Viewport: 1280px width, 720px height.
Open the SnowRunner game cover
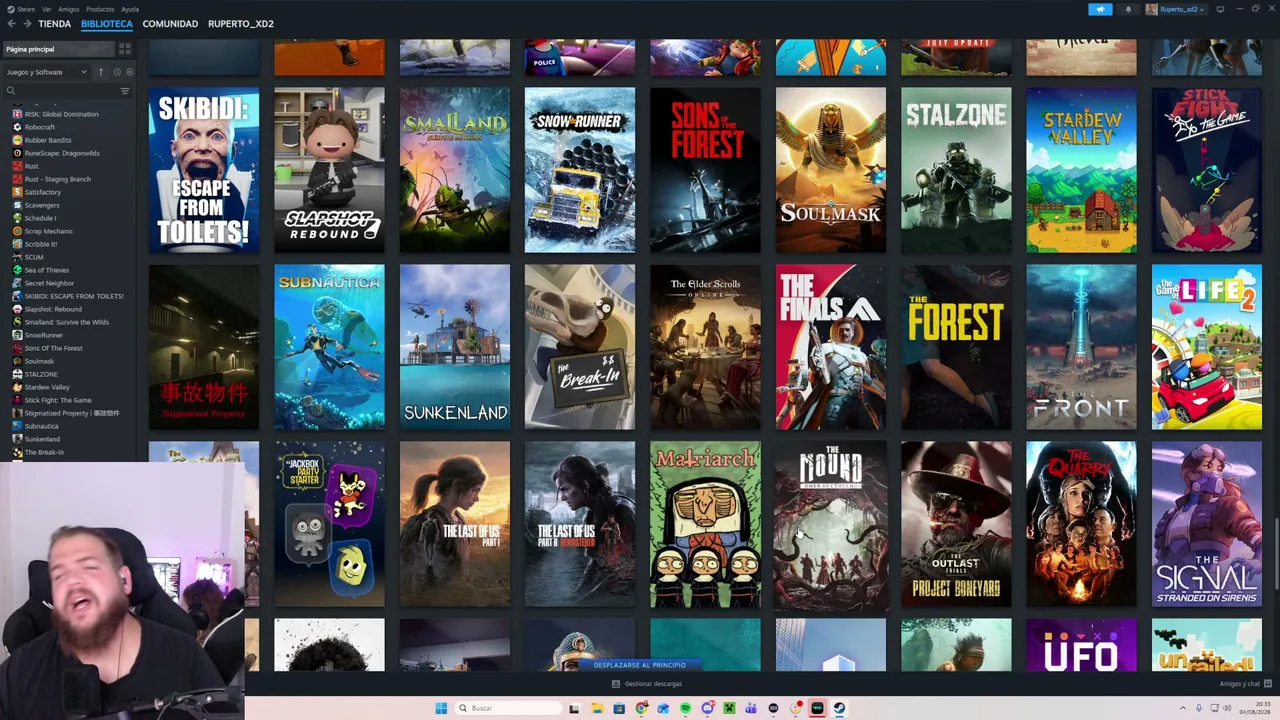(x=580, y=170)
